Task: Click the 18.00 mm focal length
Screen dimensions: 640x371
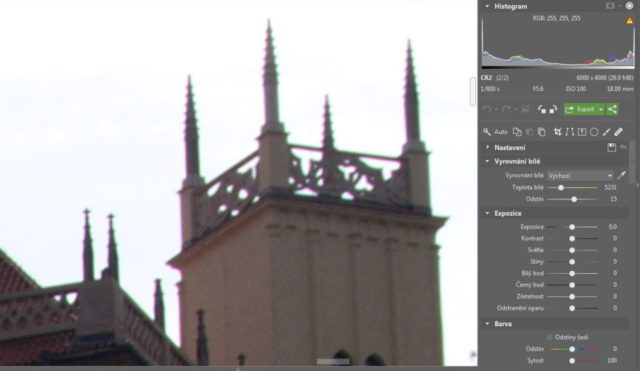Action: click(620, 89)
